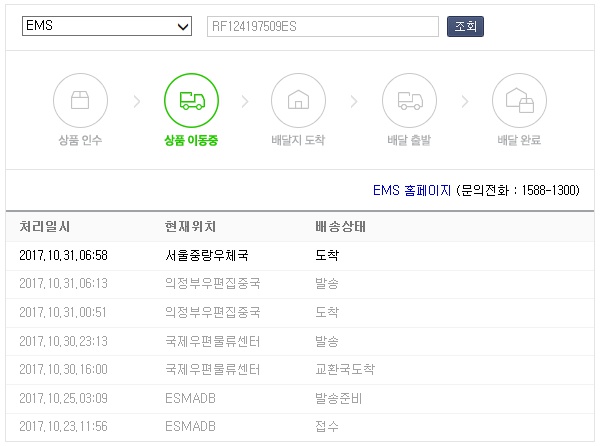Click the 상품 인수 package icon

click(80, 100)
